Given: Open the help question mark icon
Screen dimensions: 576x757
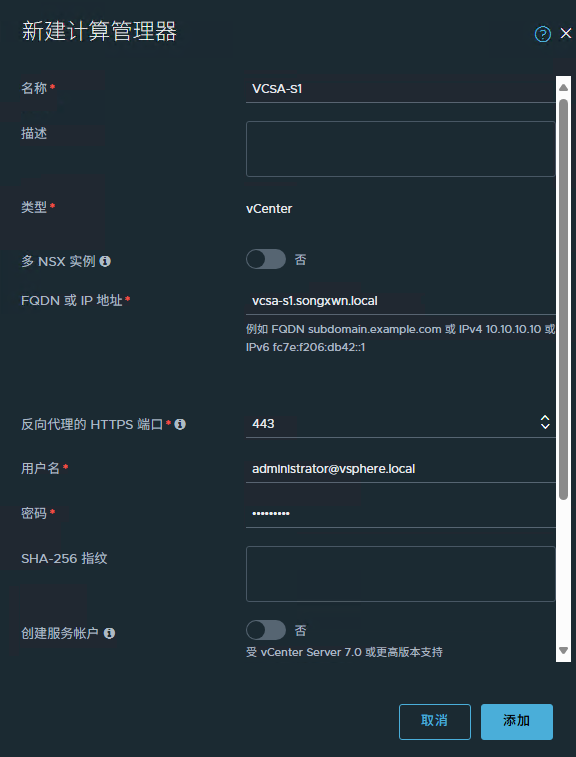Looking at the screenshot, I should click(x=543, y=34).
